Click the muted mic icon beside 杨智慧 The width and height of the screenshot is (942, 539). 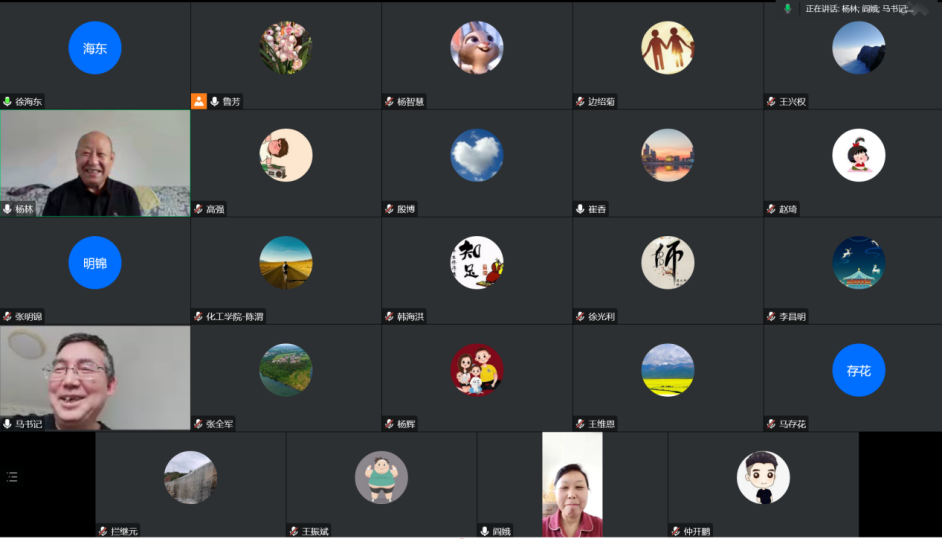[389, 102]
